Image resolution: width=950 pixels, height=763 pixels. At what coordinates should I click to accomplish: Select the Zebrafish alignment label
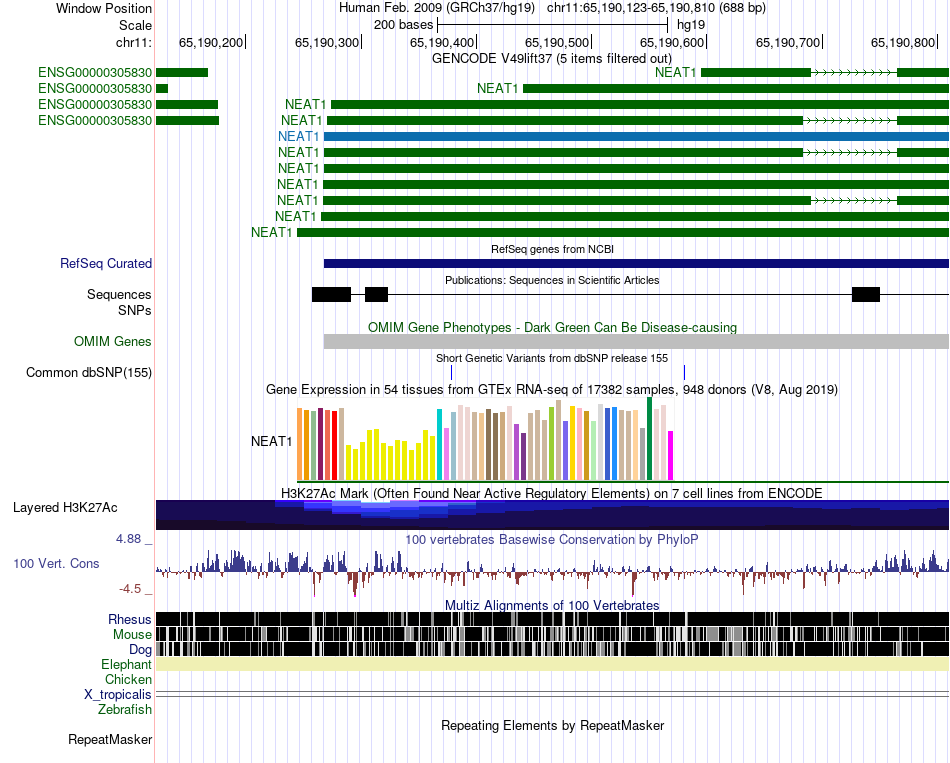pyautogui.click(x=125, y=710)
